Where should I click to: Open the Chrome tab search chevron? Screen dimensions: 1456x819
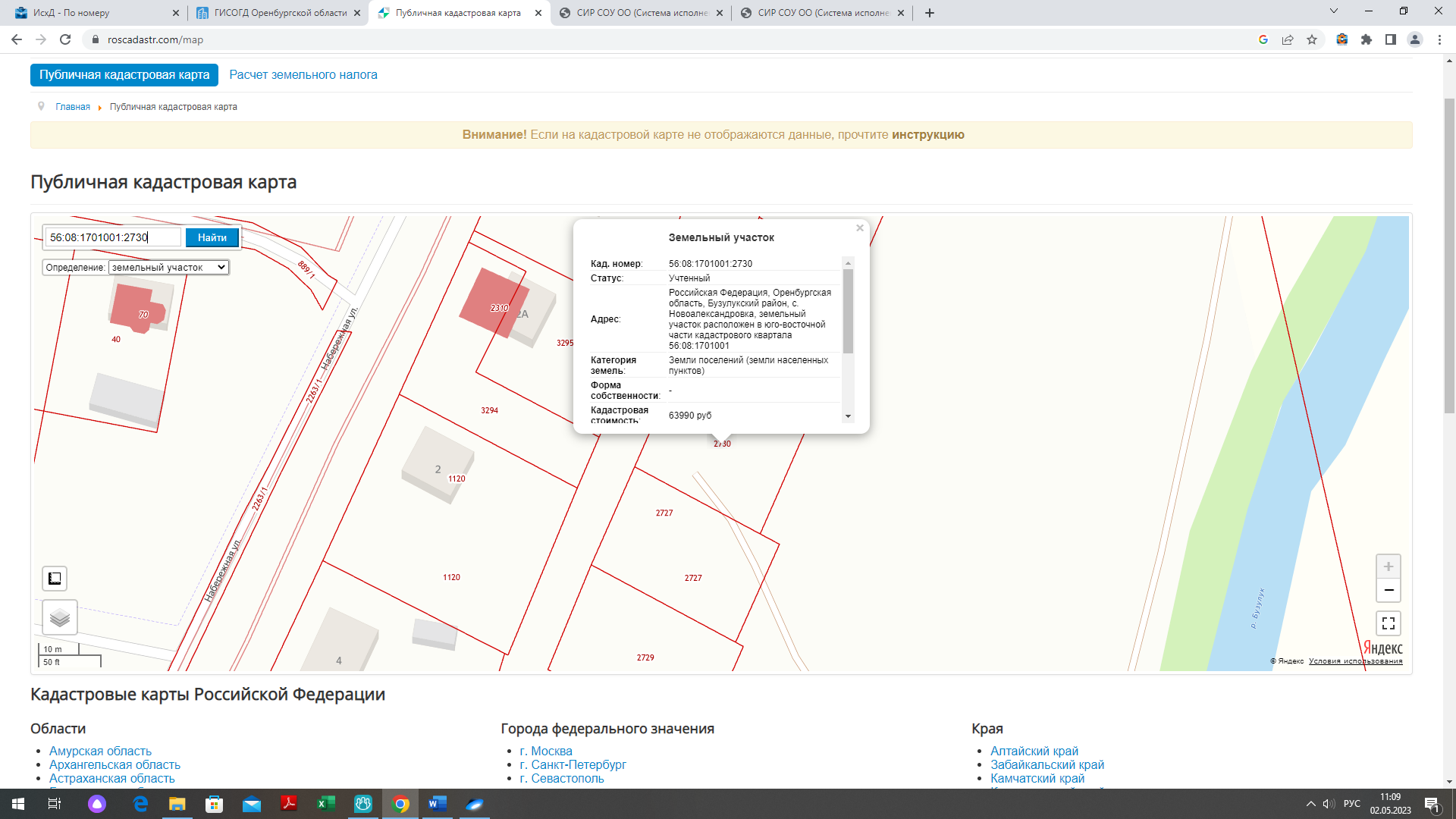[1334, 11]
